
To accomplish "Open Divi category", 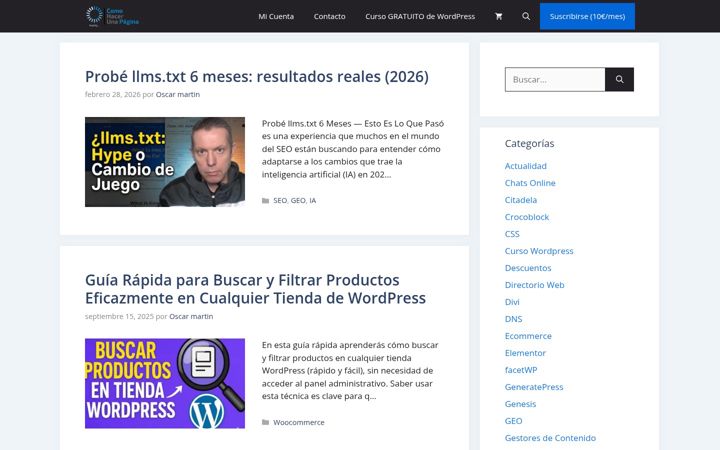I will click(512, 302).
